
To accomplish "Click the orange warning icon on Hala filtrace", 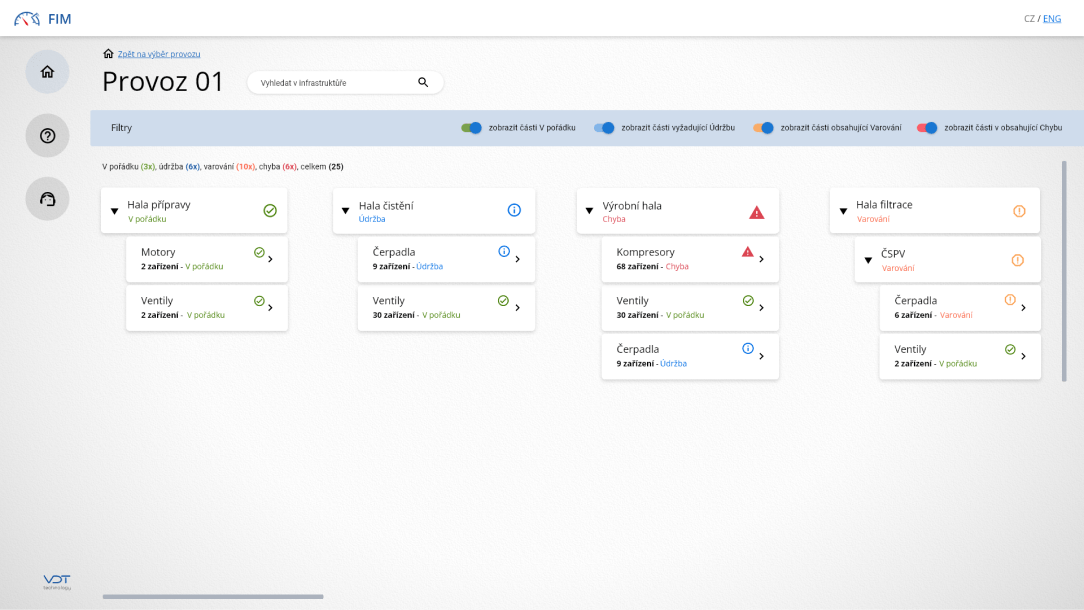I will click(1019, 211).
